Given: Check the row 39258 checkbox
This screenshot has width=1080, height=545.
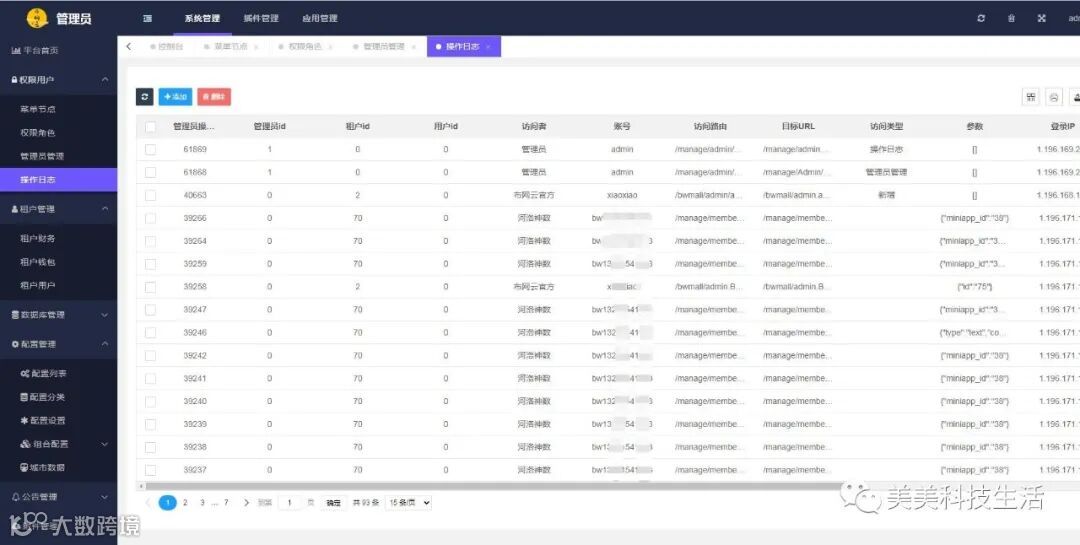Looking at the screenshot, I should [x=150, y=287].
